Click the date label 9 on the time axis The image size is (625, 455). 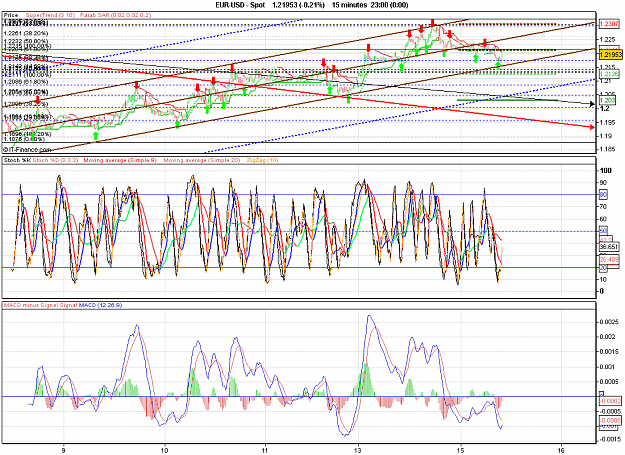click(63, 451)
